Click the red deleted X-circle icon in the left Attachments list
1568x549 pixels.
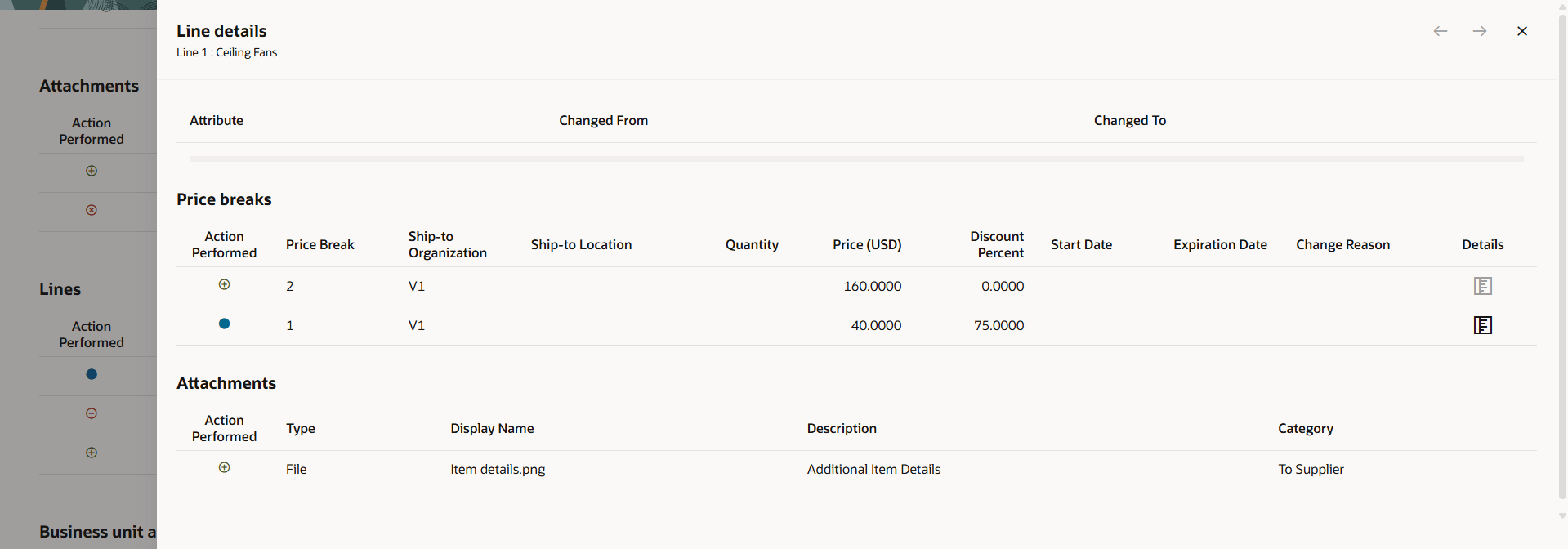point(92,210)
